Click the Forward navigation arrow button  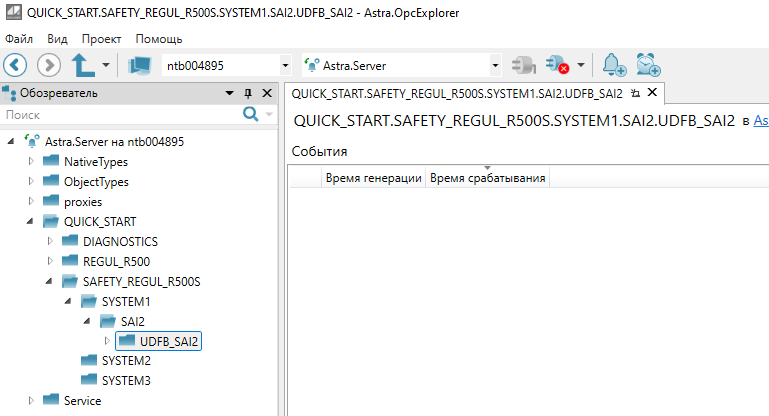(x=49, y=66)
